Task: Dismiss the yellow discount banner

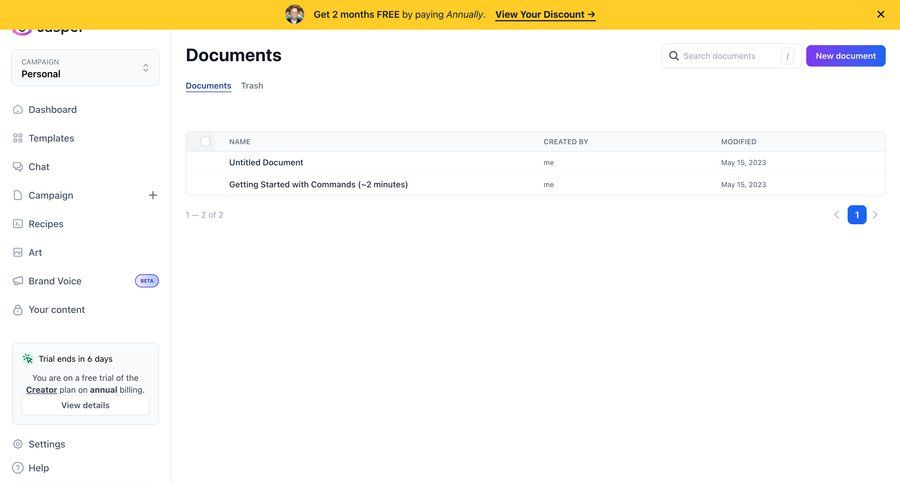Action: [x=880, y=14]
